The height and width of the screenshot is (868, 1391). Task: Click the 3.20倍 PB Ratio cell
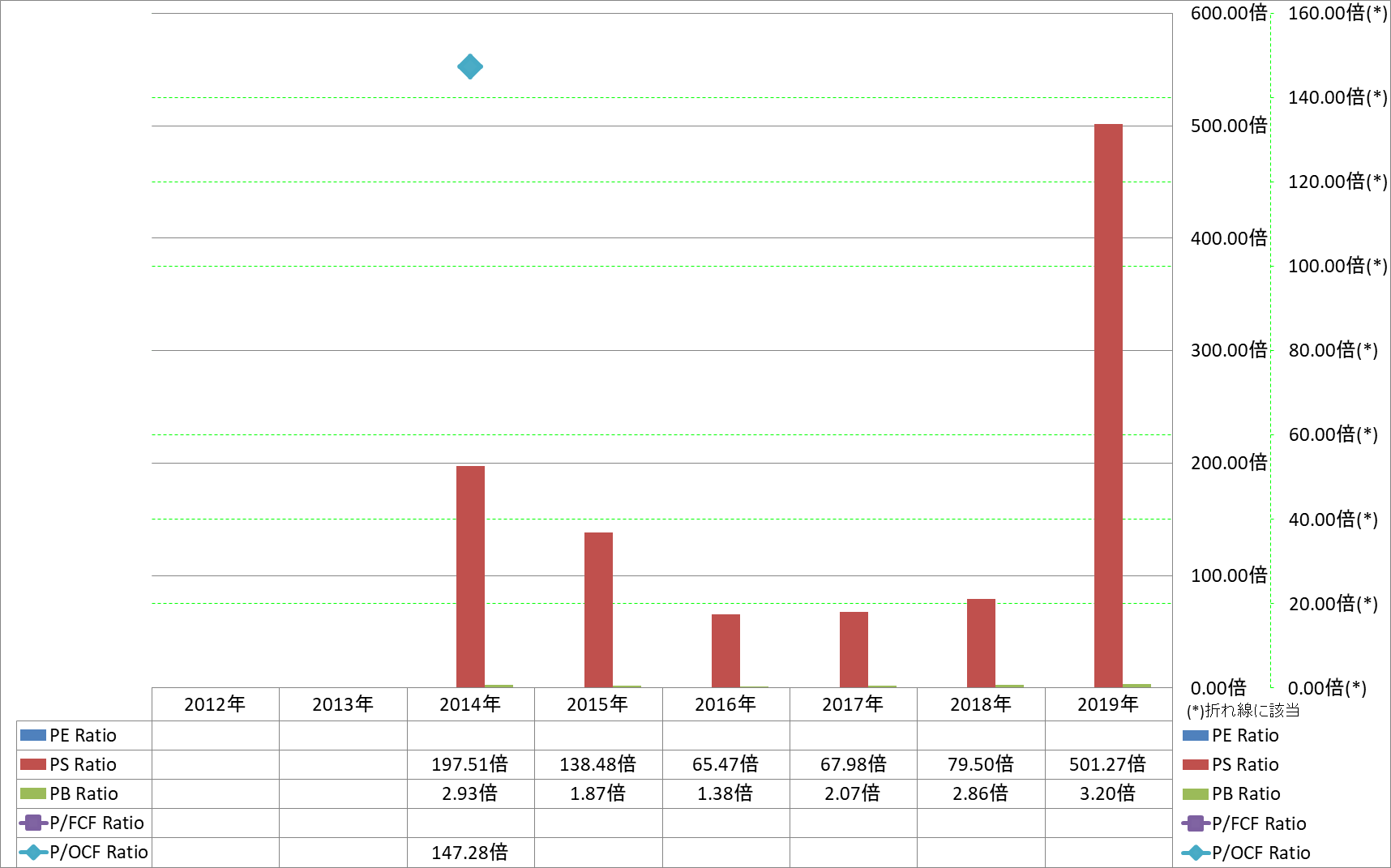point(1108,793)
